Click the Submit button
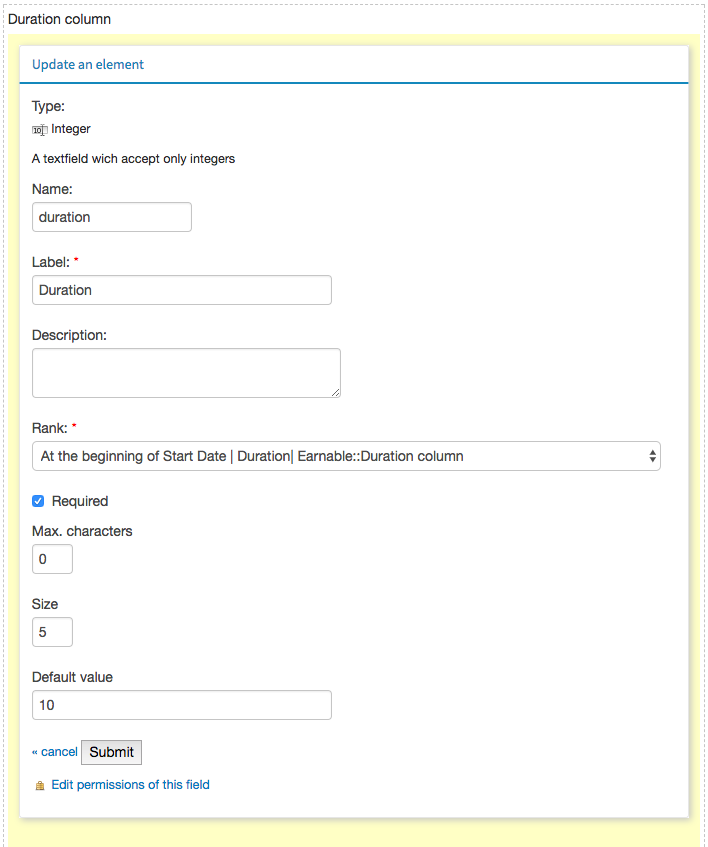The height and width of the screenshot is (847, 708). coord(111,752)
